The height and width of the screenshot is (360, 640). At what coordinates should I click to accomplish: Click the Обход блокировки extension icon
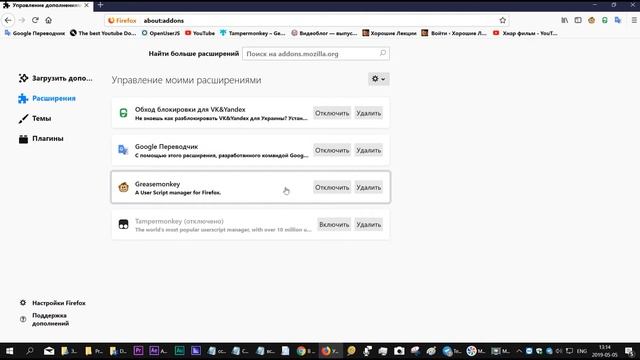[x=123, y=113]
